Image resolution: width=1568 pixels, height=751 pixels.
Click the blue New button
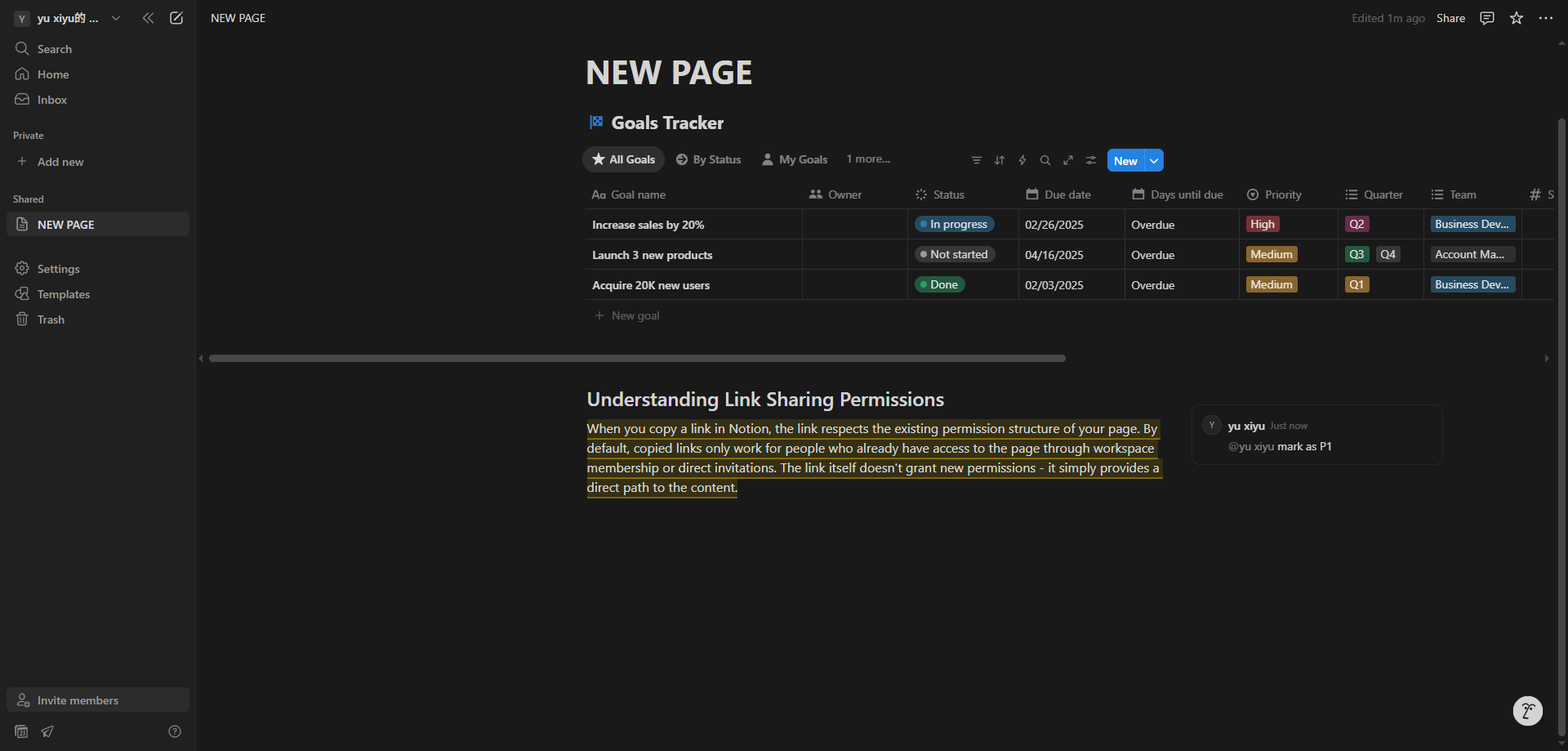(1125, 160)
